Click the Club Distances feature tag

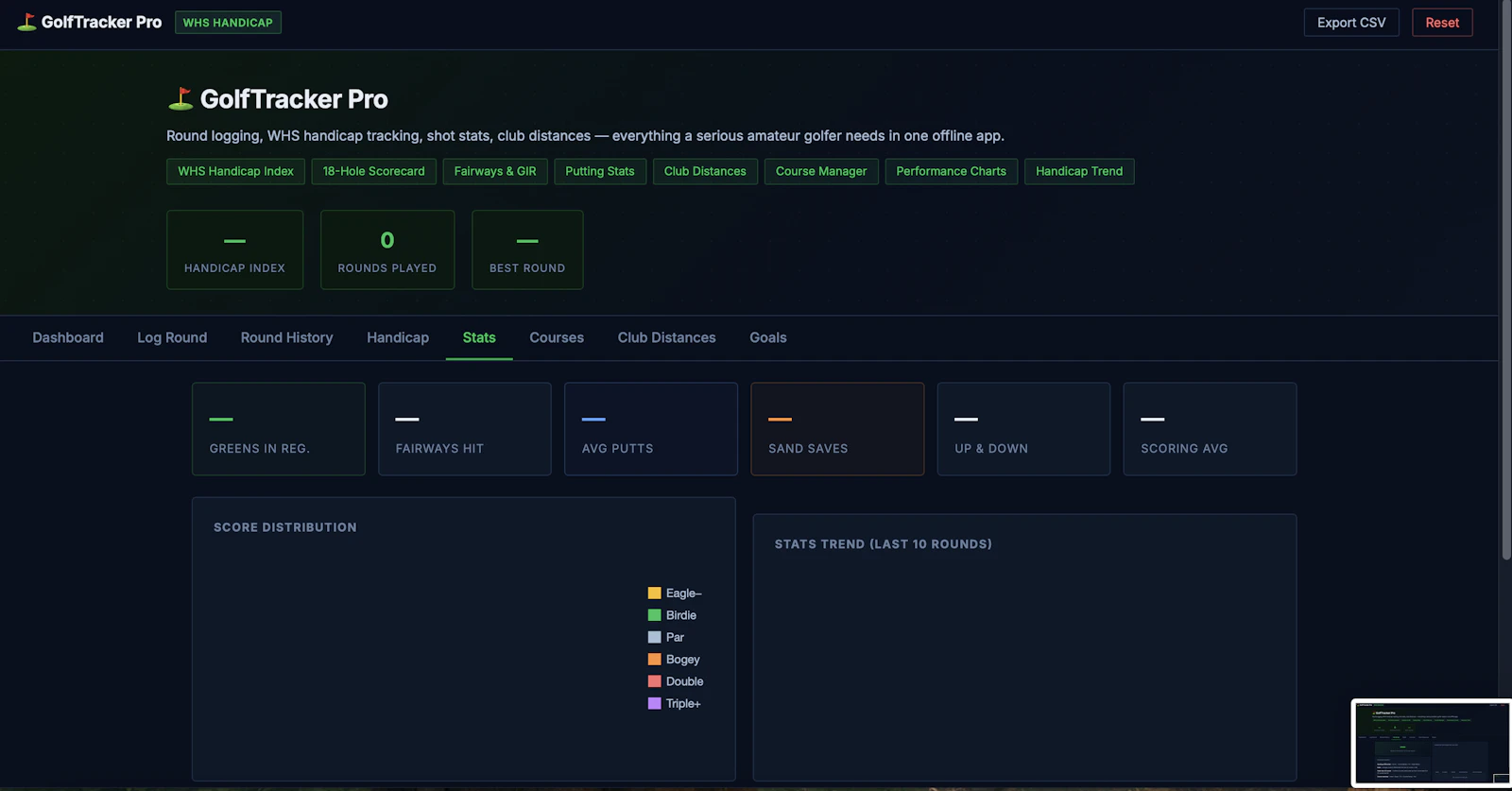pos(705,171)
